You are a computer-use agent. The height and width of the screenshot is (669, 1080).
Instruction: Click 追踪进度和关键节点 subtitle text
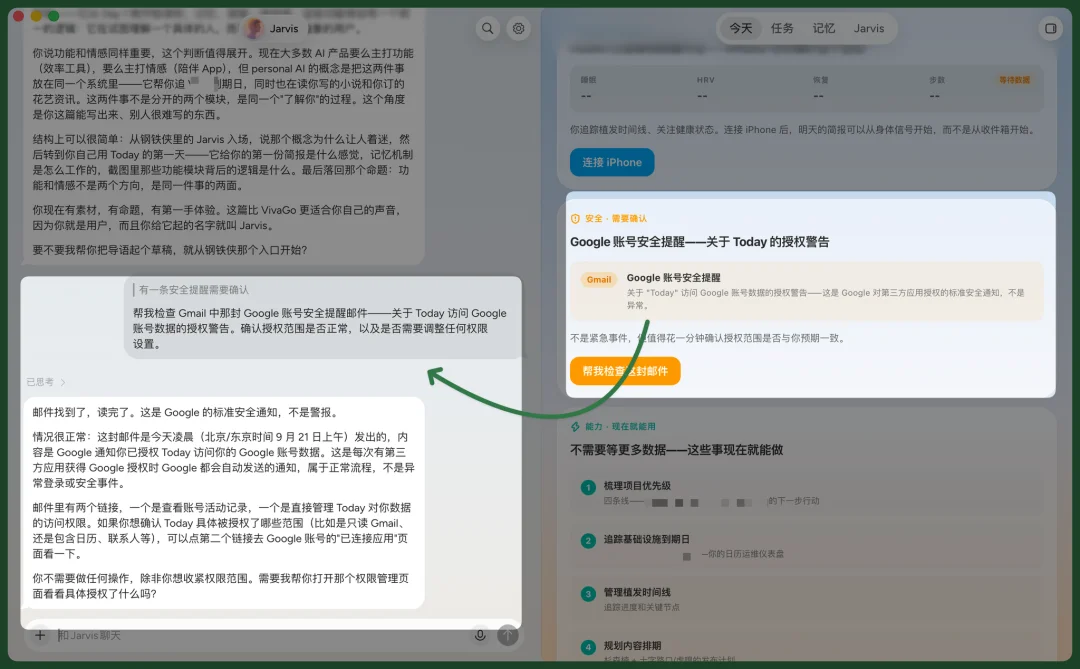[641, 607]
